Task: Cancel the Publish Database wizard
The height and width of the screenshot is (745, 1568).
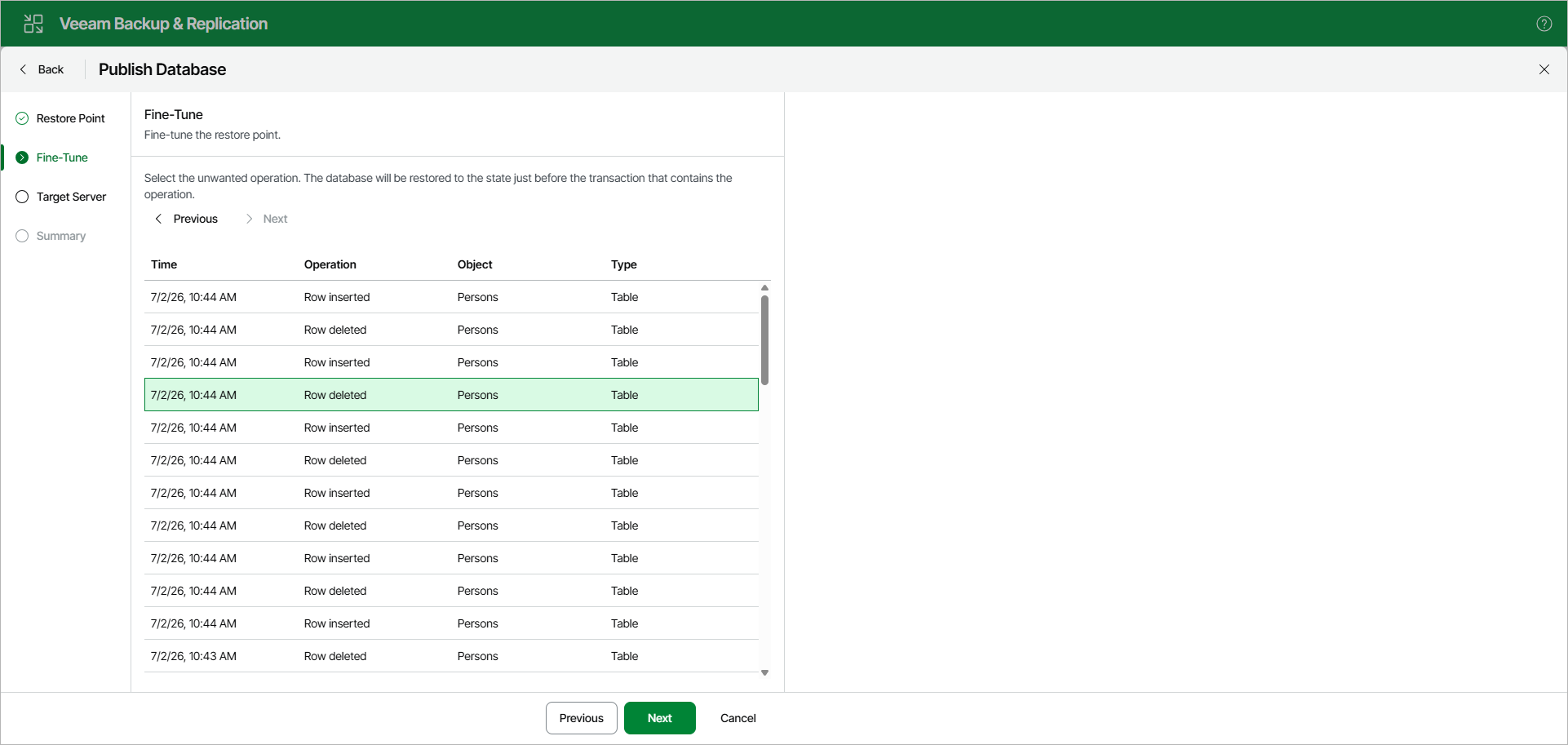Action: coord(738,718)
